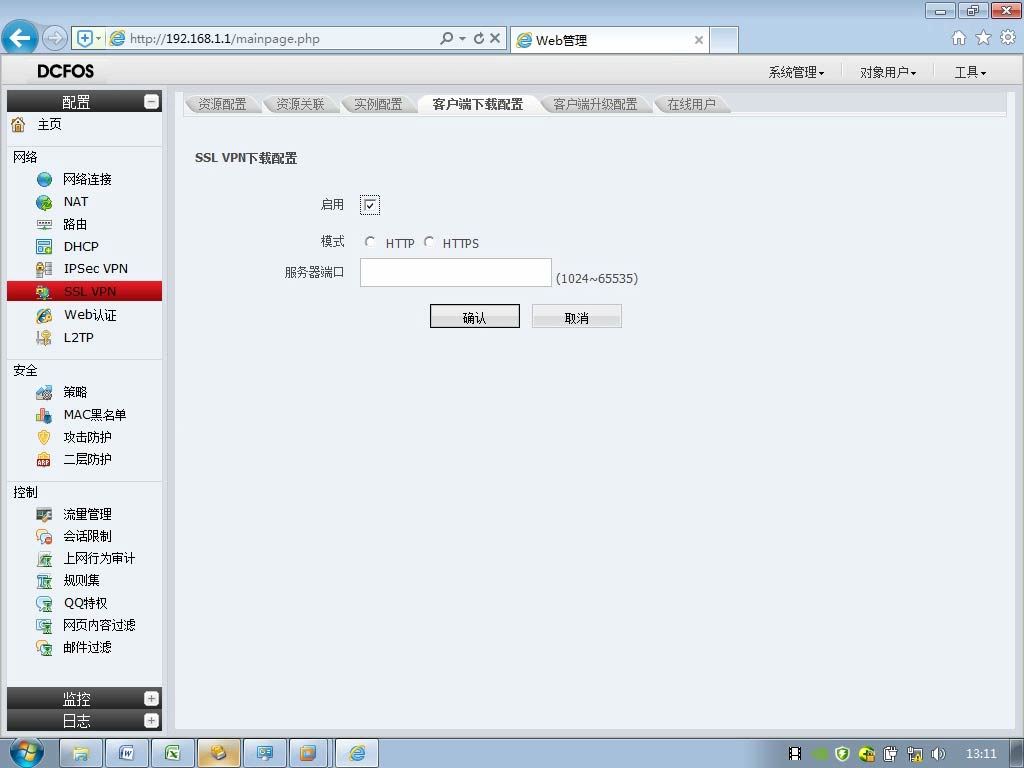Screen dimensions: 1024x768
Task: Click the L2TP icon
Action: tap(44, 338)
